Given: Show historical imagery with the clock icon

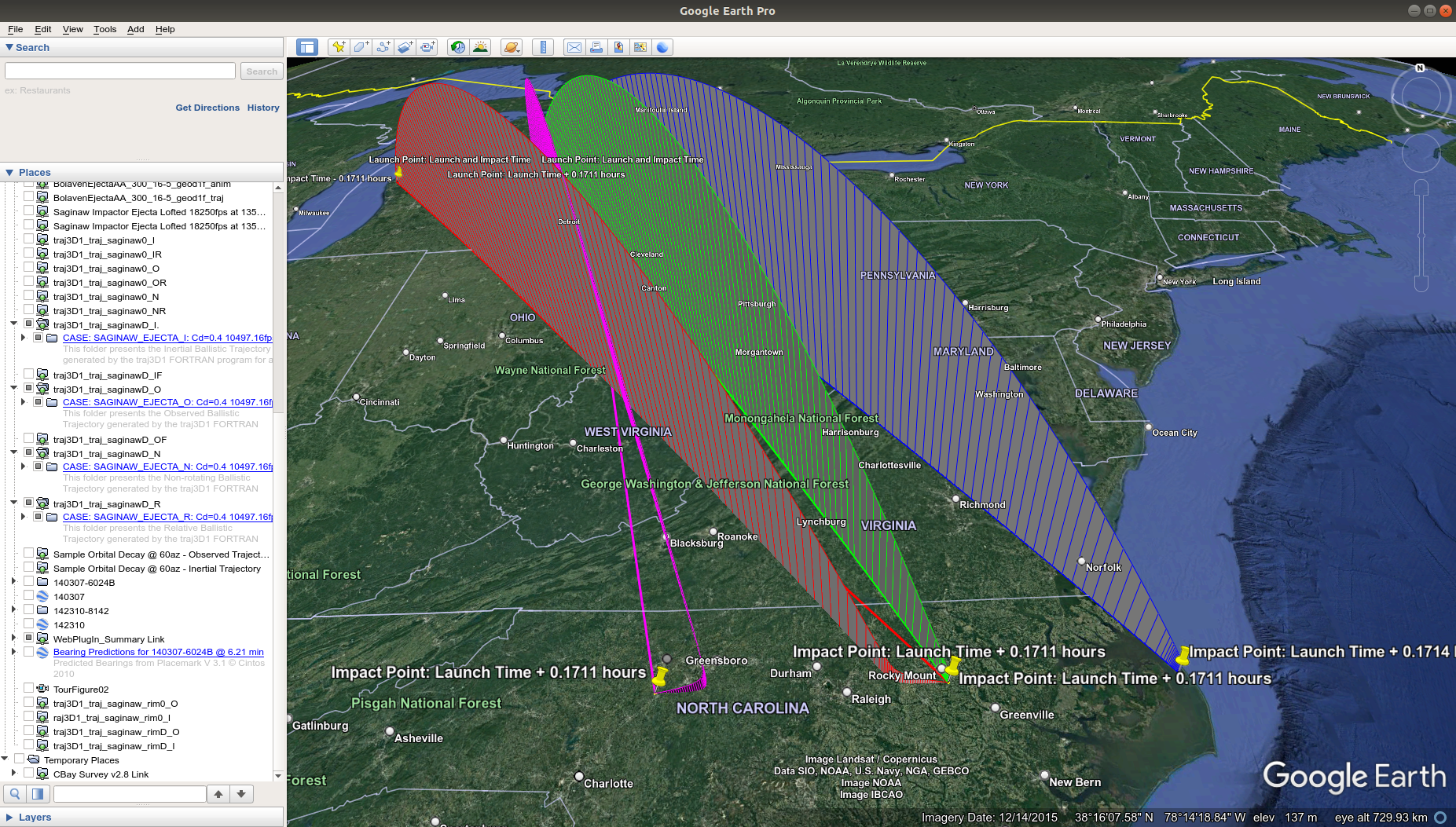Looking at the screenshot, I should [458, 47].
